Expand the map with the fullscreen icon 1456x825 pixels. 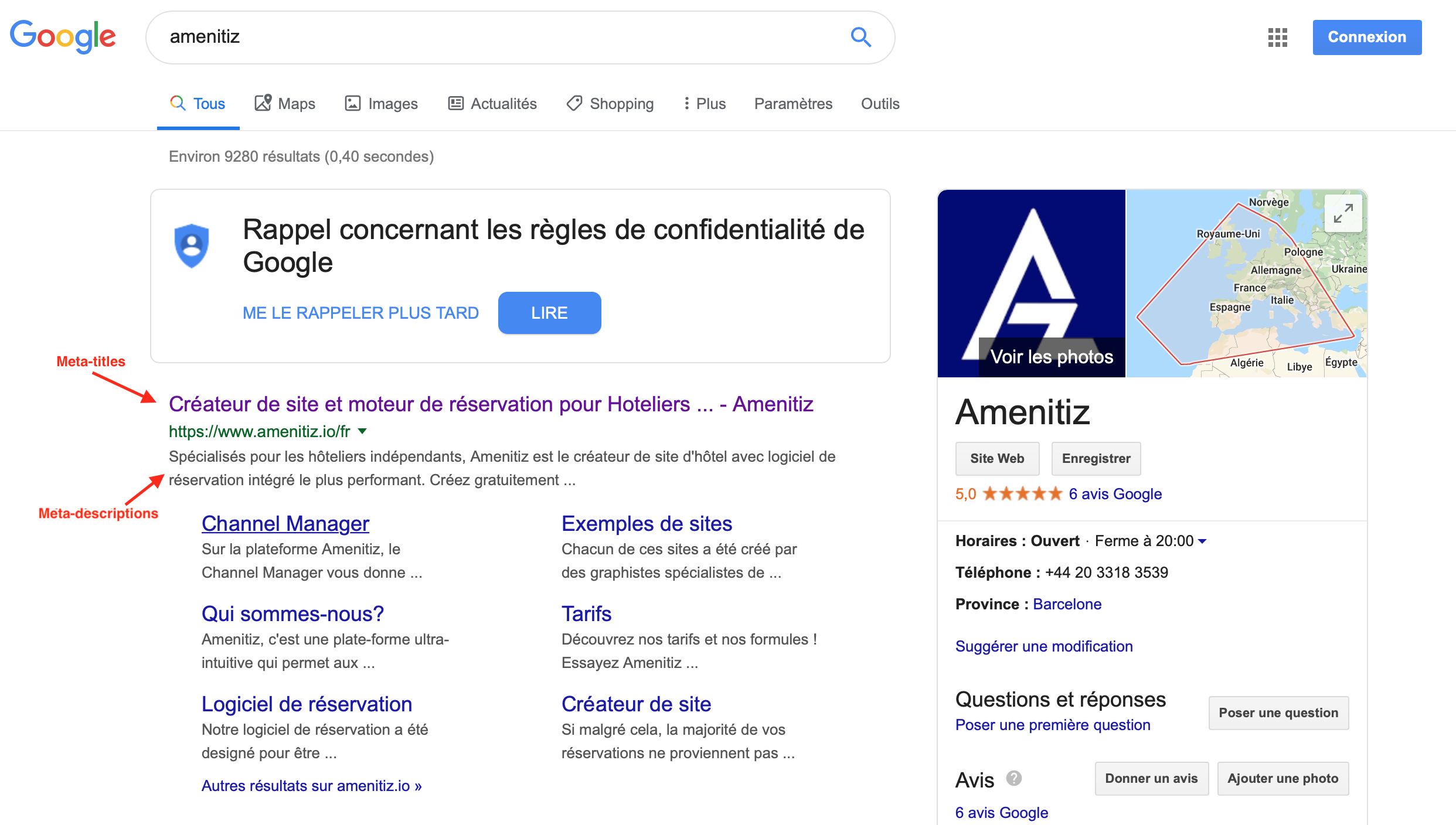pyautogui.click(x=1343, y=213)
